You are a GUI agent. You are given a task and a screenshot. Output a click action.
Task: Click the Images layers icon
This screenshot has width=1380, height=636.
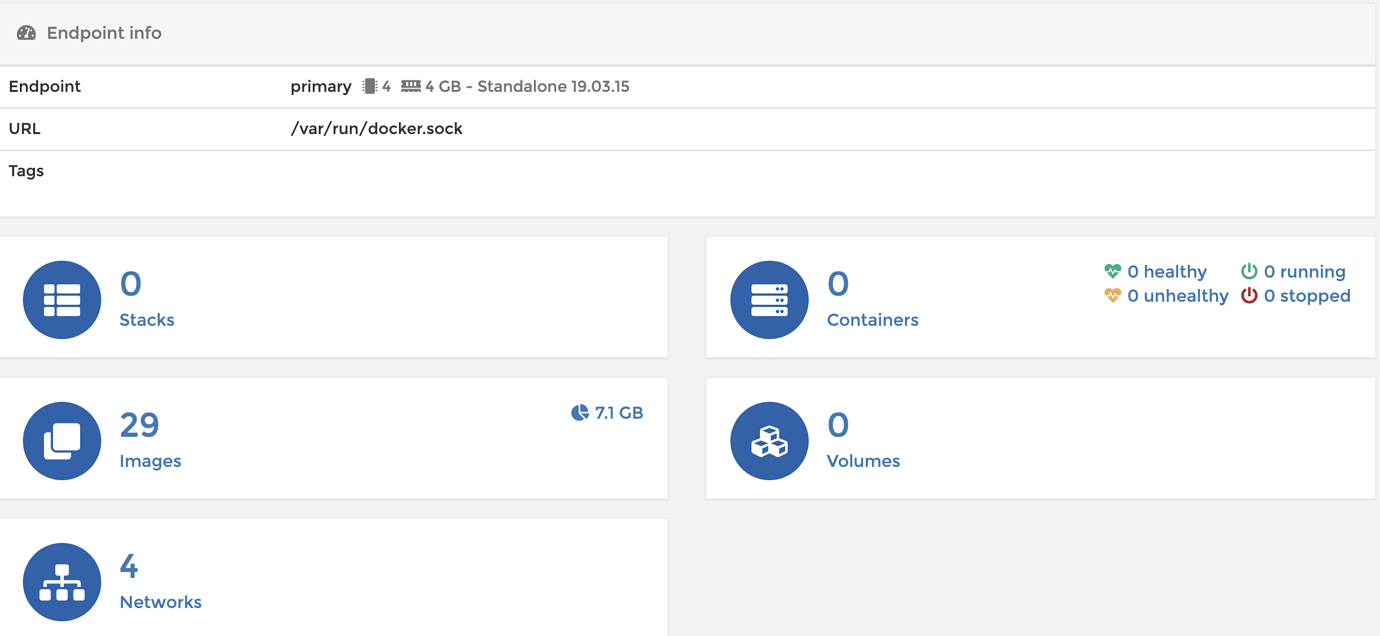62,440
